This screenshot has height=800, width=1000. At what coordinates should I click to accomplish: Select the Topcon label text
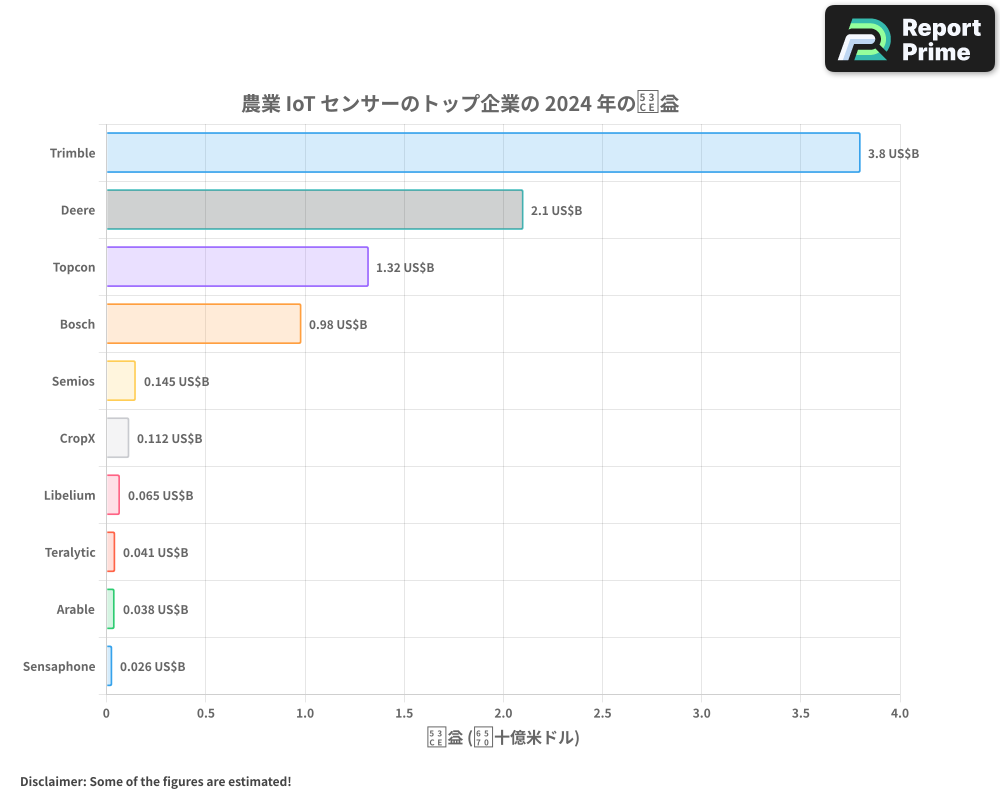74,267
